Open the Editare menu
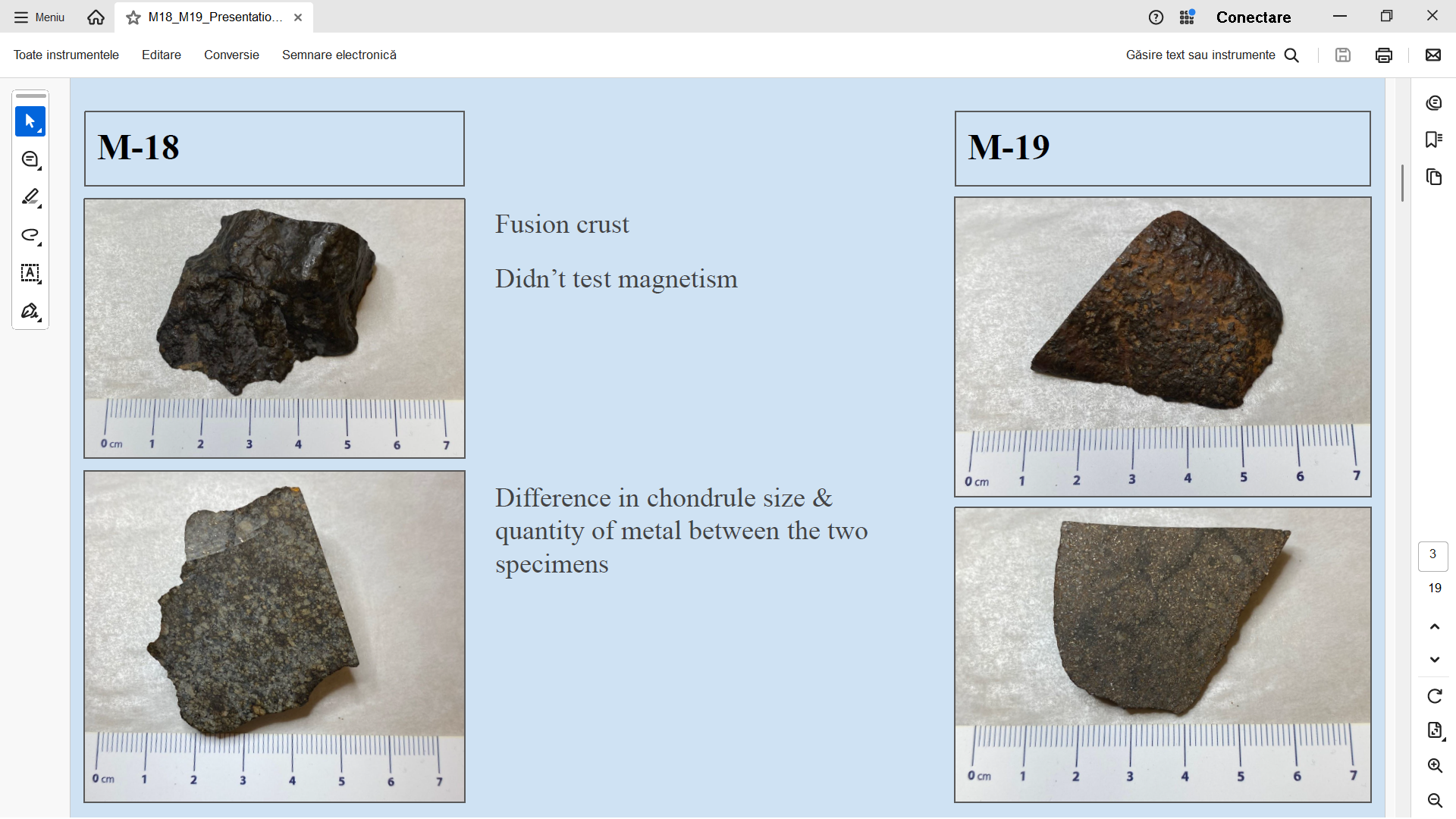The image size is (1456, 819). pos(162,55)
